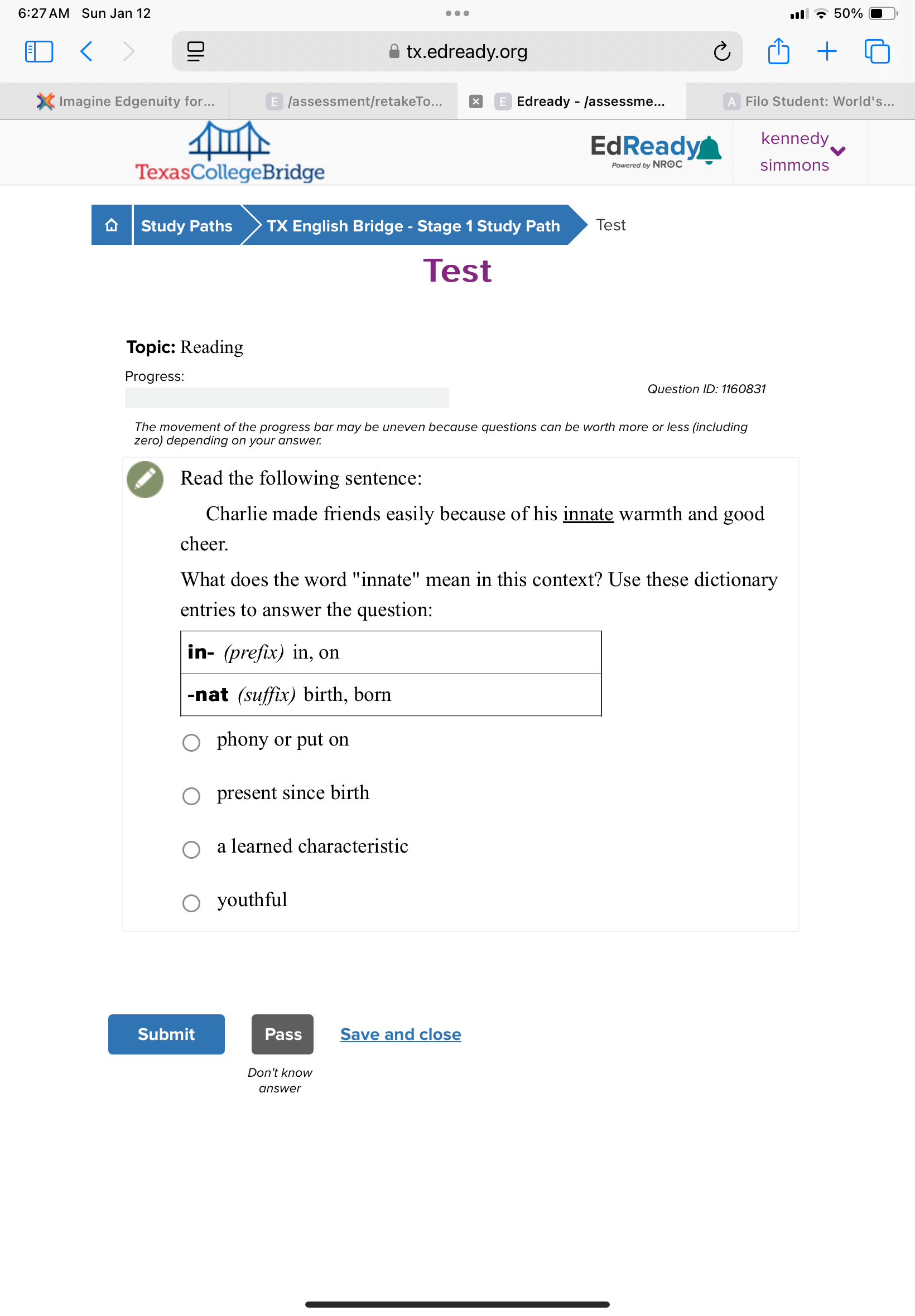Select the "phony or put on" answer

(191, 743)
